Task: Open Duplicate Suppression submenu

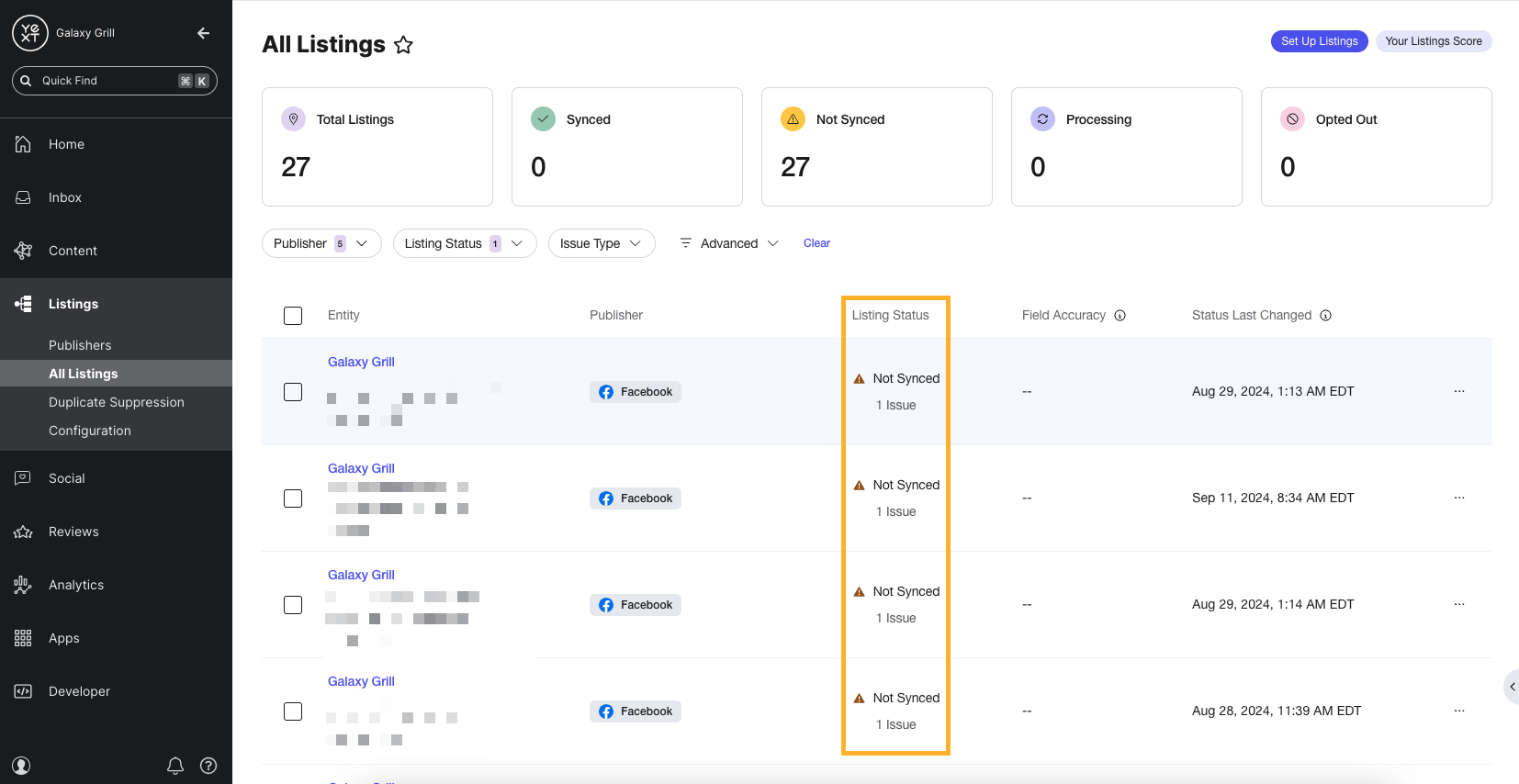Action: [x=117, y=402]
